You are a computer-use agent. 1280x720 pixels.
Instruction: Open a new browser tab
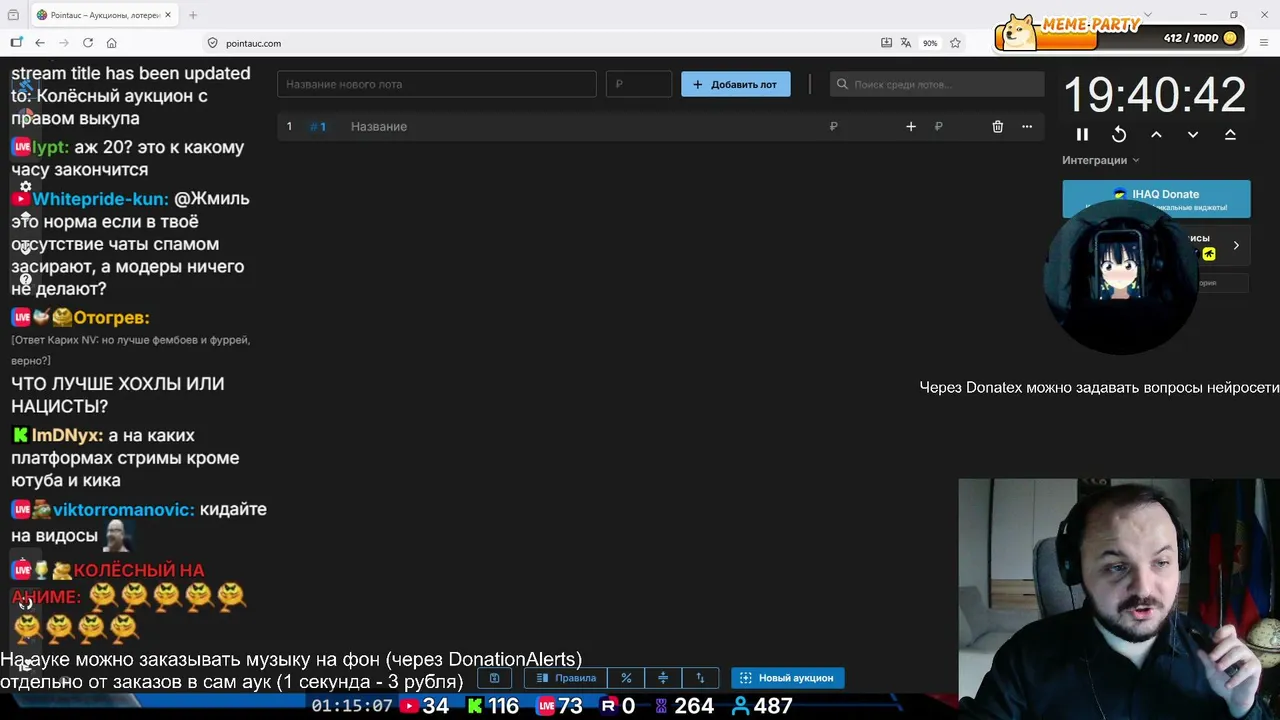click(193, 15)
